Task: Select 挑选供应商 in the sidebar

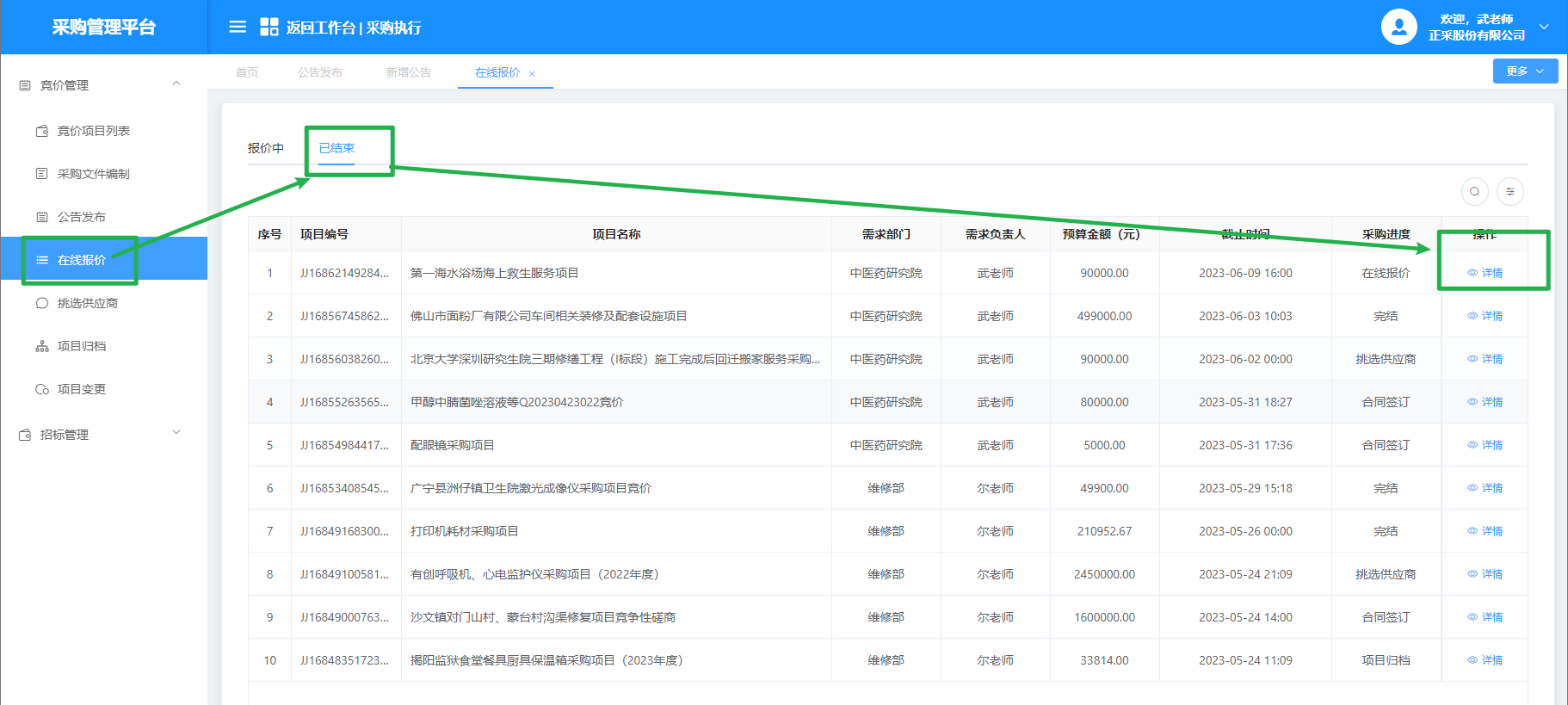Action: tap(87, 303)
